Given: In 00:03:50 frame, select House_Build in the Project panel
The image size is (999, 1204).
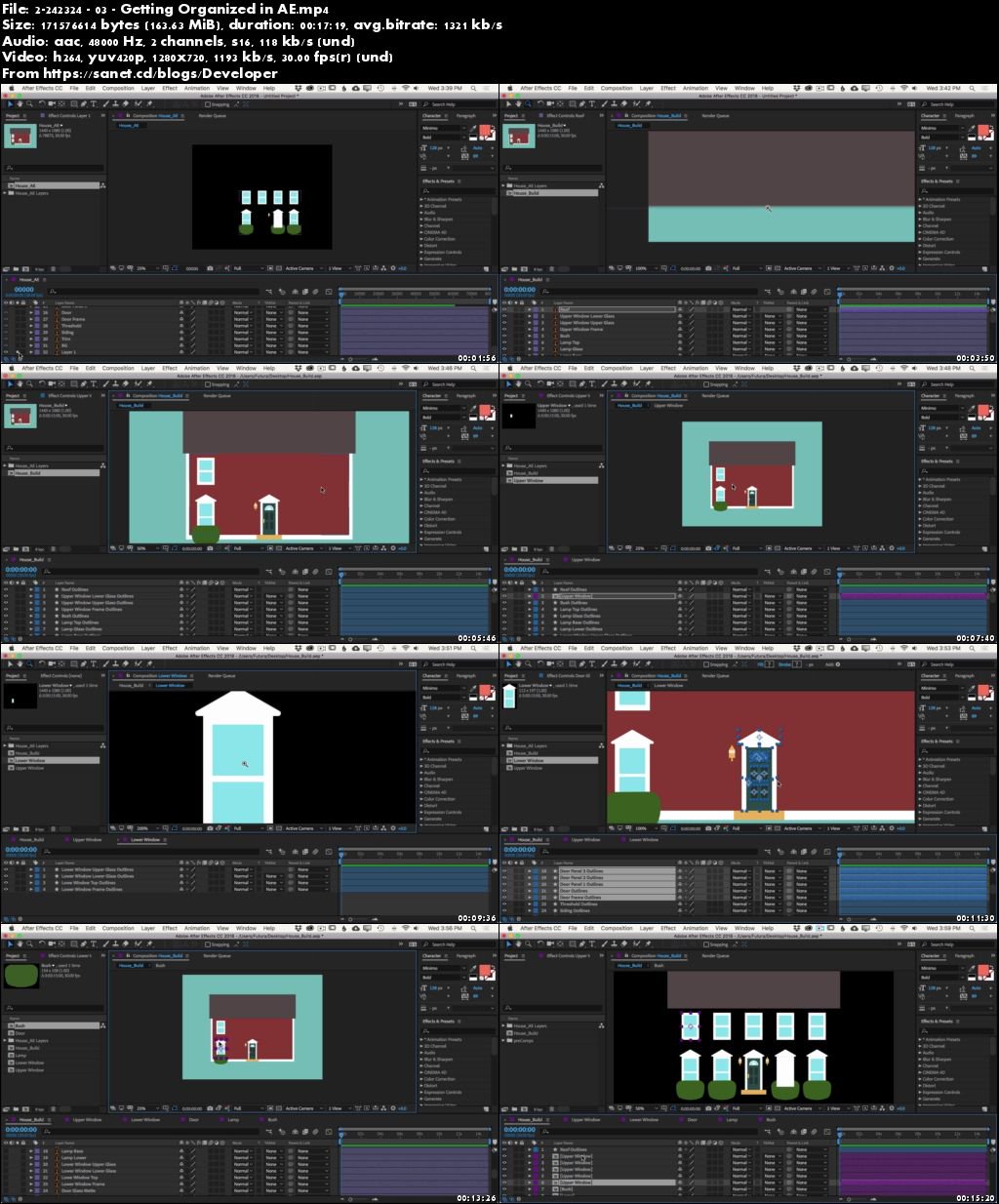Looking at the screenshot, I should [x=550, y=193].
